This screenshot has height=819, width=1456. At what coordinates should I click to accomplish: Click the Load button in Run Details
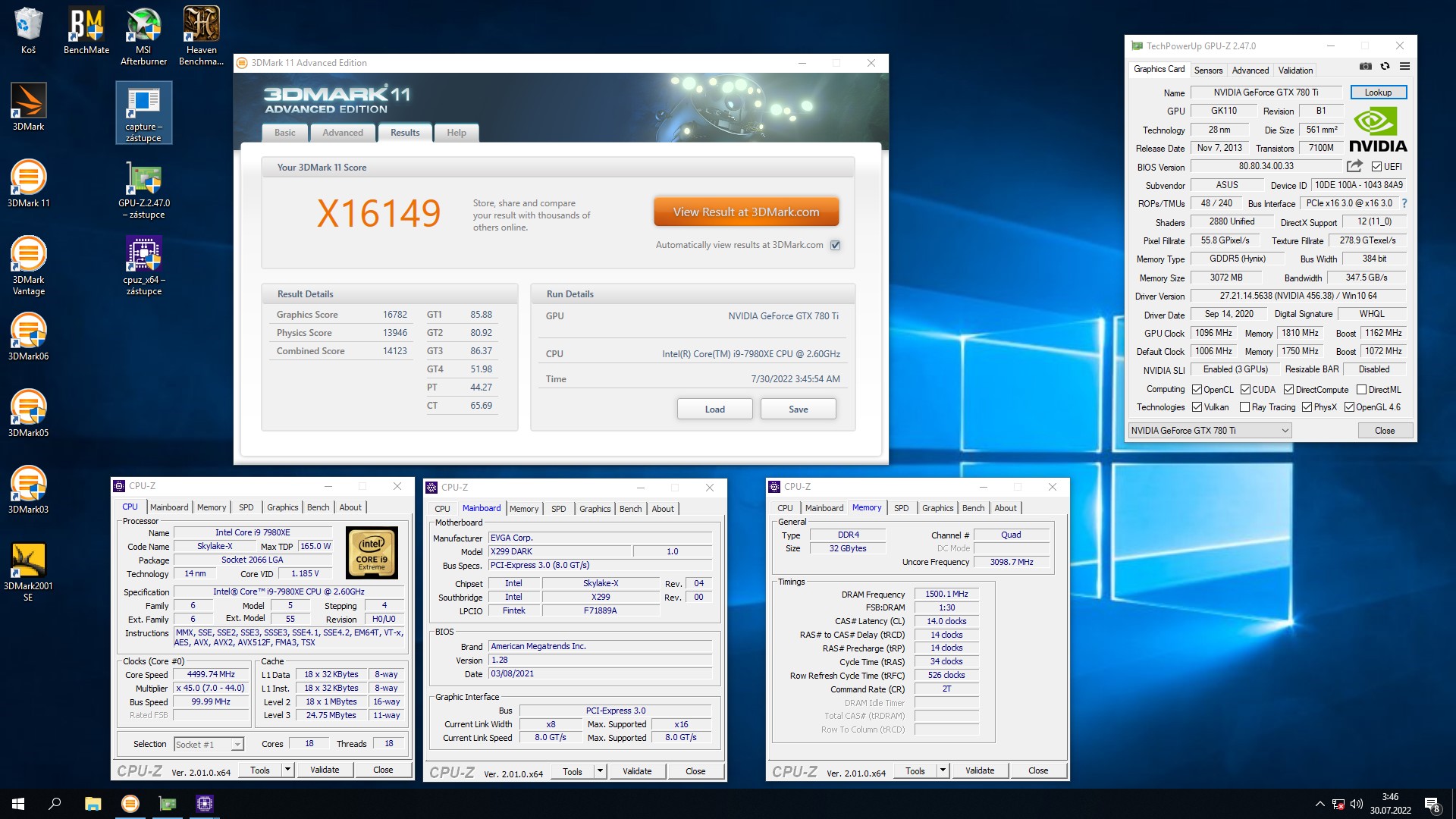(714, 409)
